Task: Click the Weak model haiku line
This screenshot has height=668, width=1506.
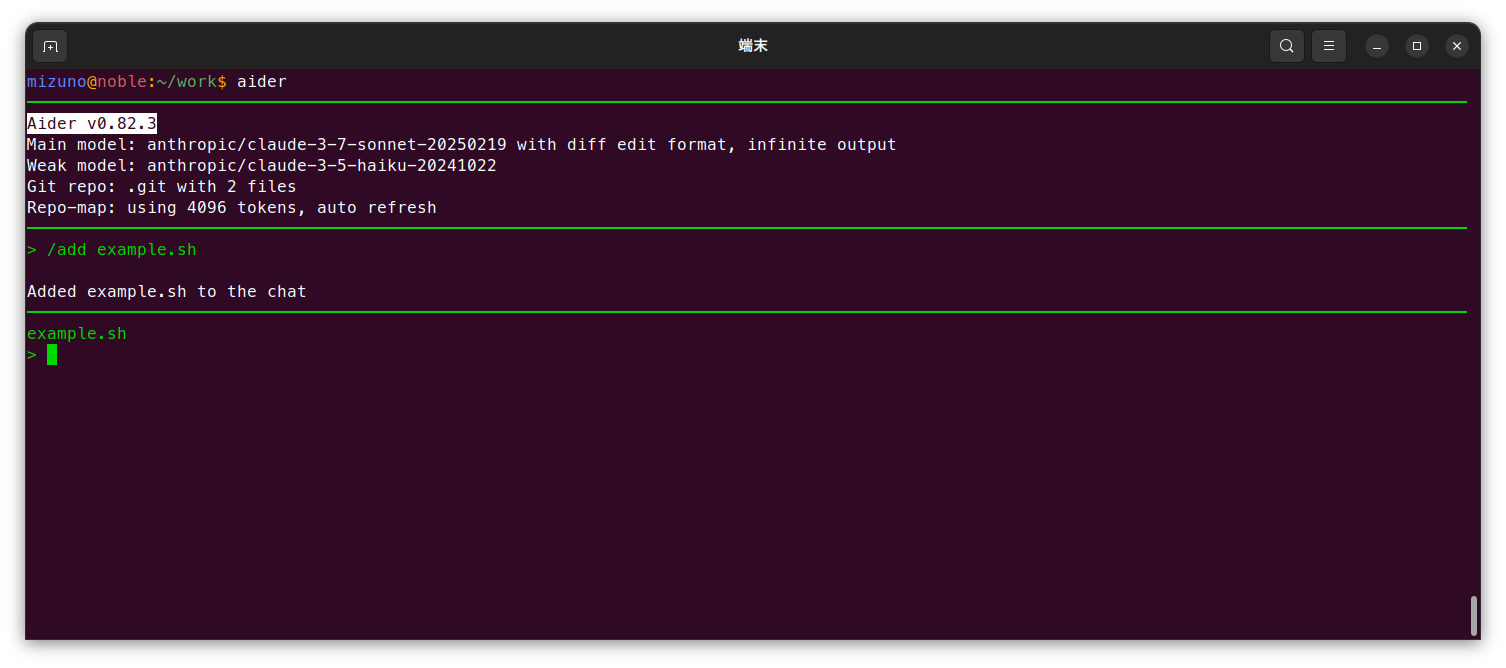Action: pyautogui.click(x=261, y=166)
